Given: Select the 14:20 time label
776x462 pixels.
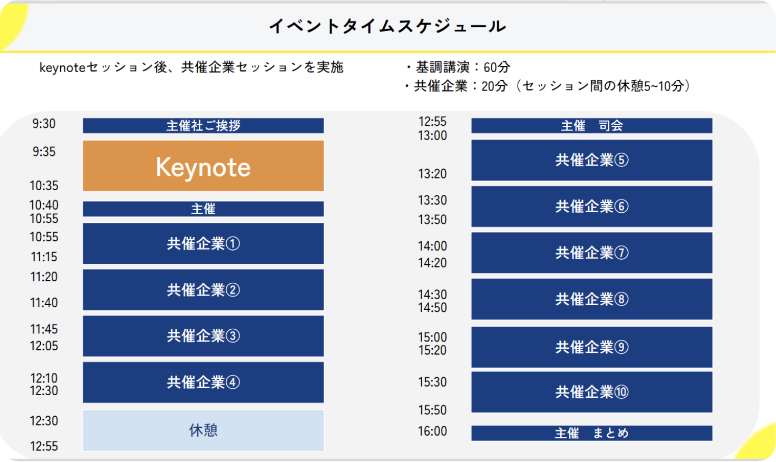Looking at the screenshot, I should [433, 263].
